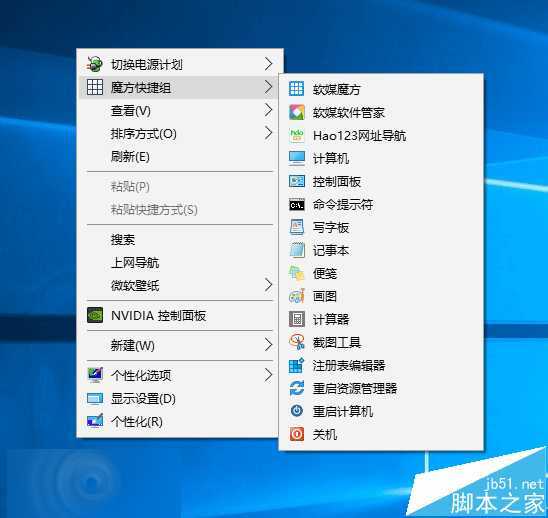The height and width of the screenshot is (518, 548).
Task: Click the 魔方快捷组 grid icon
Action: point(95,87)
